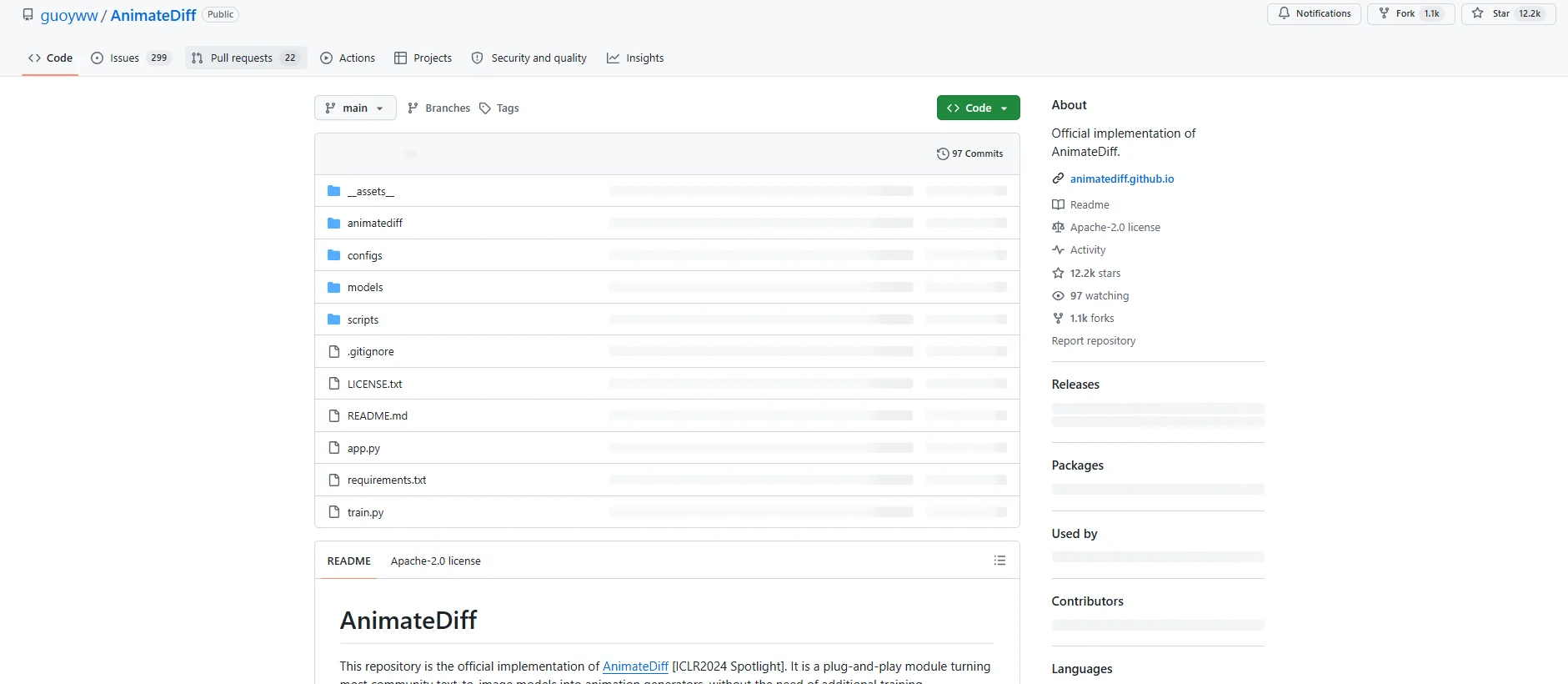Click the Report repository link

coord(1094,341)
